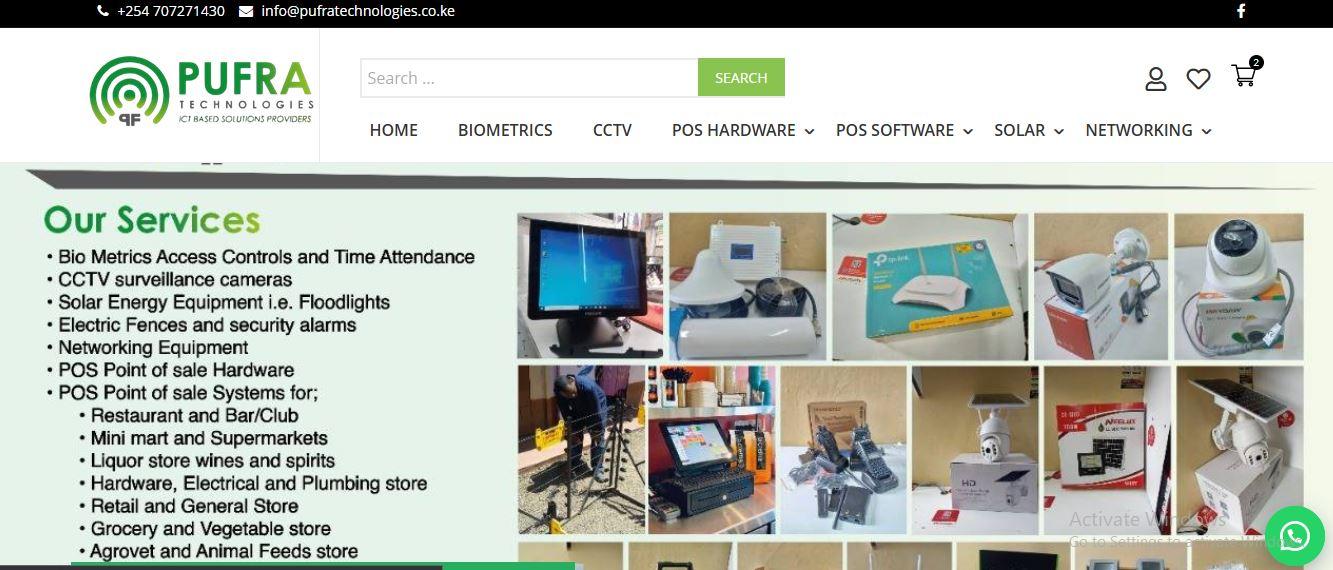Open the wishlist heart icon
This screenshot has height=570, width=1333.
pyautogui.click(x=1198, y=79)
